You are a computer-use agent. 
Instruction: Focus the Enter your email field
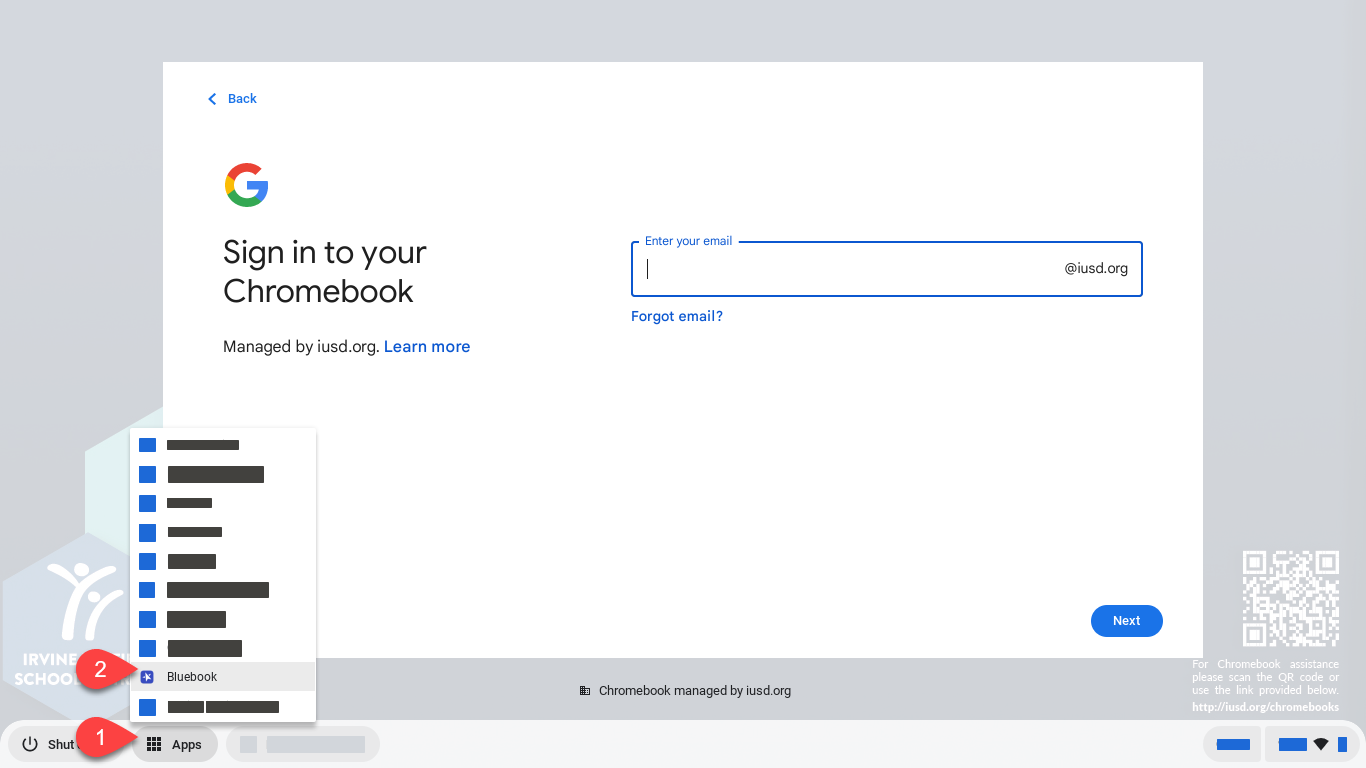point(850,269)
